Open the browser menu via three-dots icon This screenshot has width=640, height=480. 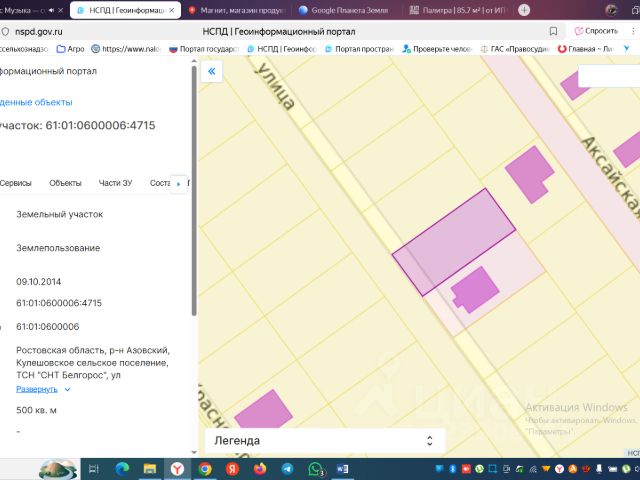[x=633, y=31]
